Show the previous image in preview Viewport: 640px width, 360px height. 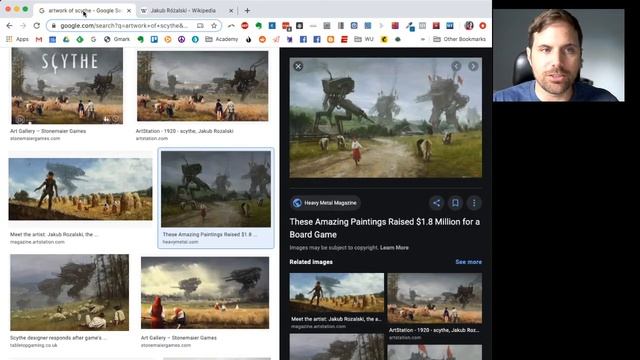456,66
